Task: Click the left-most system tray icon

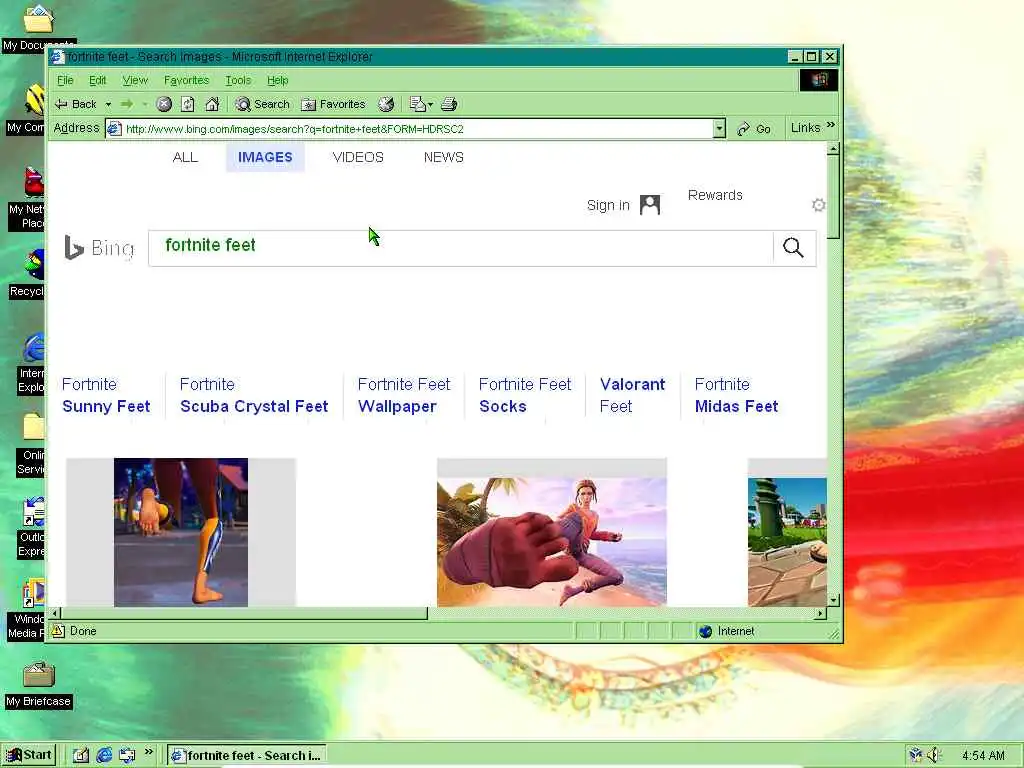Action: click(x=916, y=755)
